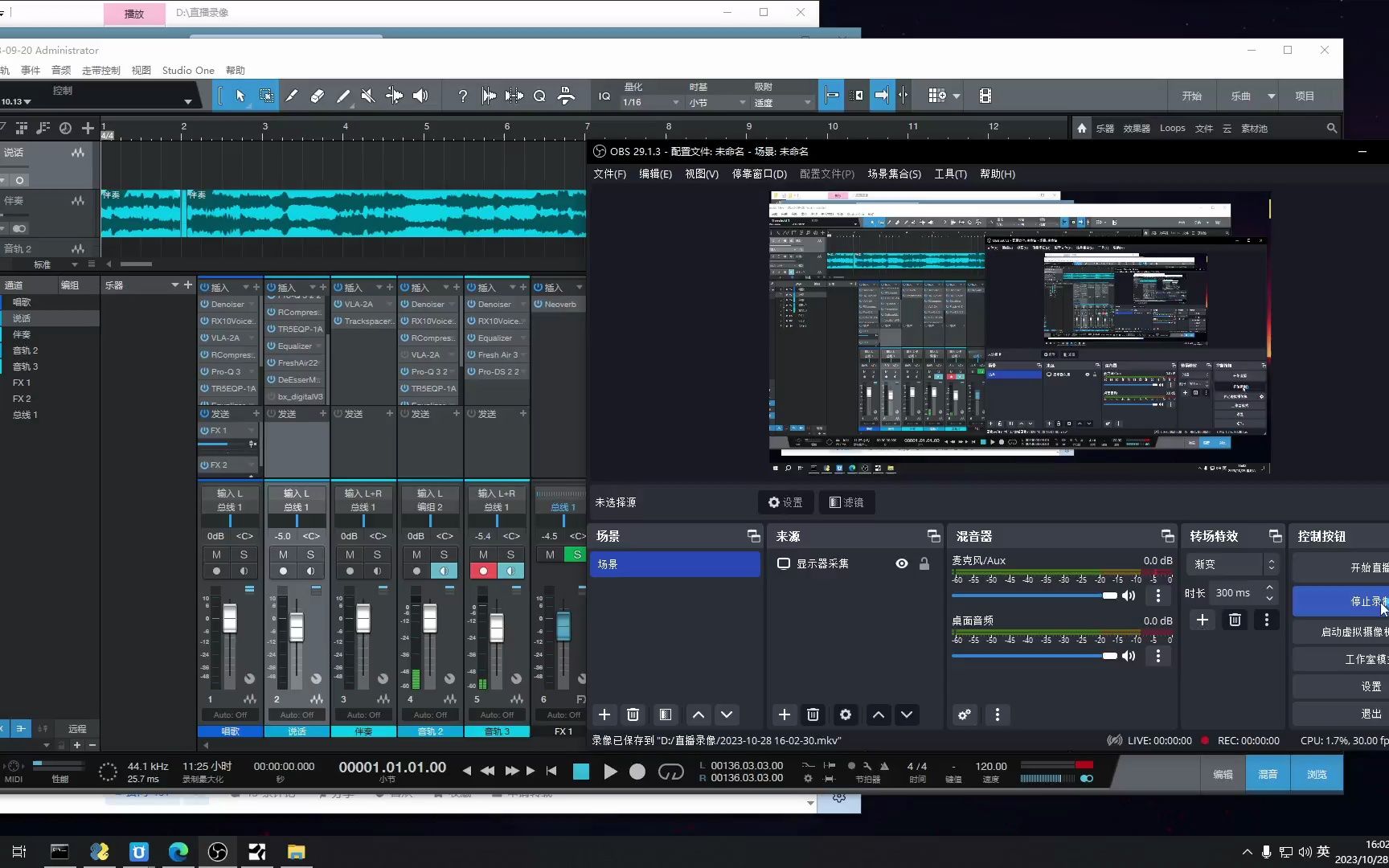The width and height of the screenshot is (1389, 868).
Task: Click Stop button in Studio One transport
Action: coord(581,772)
